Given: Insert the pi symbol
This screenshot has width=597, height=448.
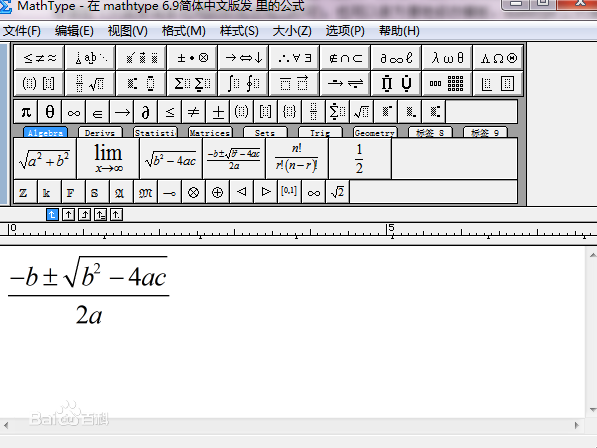Looking at the screenshot, I should (x=26, y=112).
